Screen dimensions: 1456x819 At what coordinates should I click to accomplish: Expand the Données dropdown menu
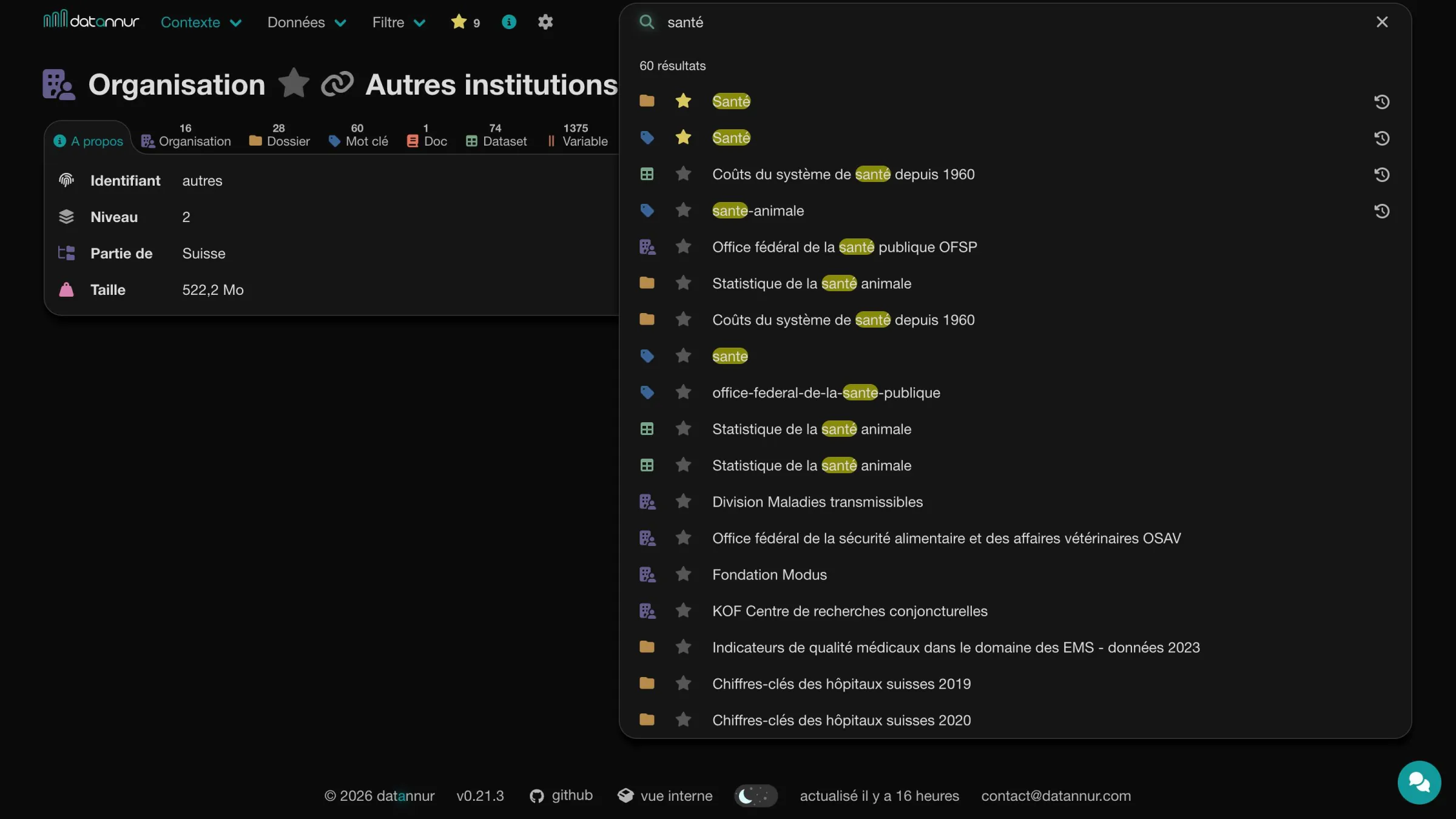306,22
